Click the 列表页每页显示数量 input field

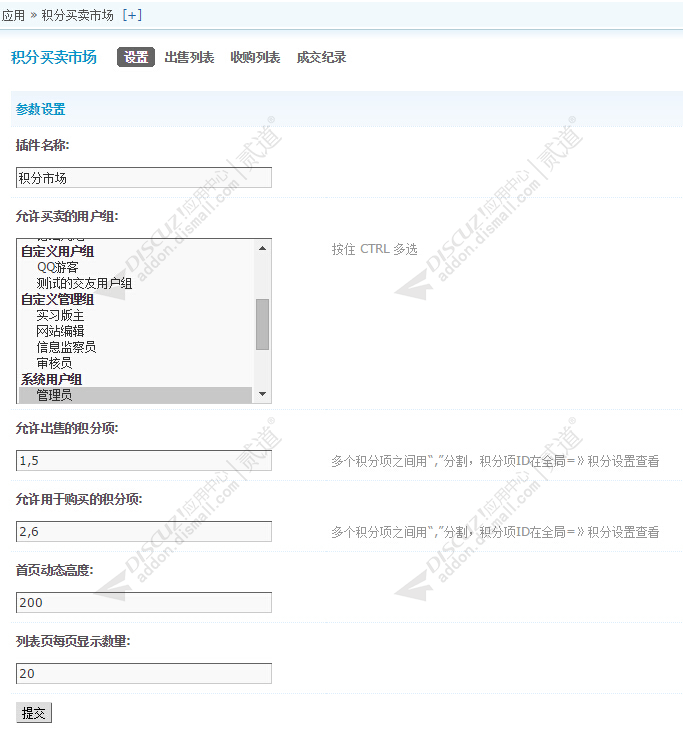tap(144, 674)
